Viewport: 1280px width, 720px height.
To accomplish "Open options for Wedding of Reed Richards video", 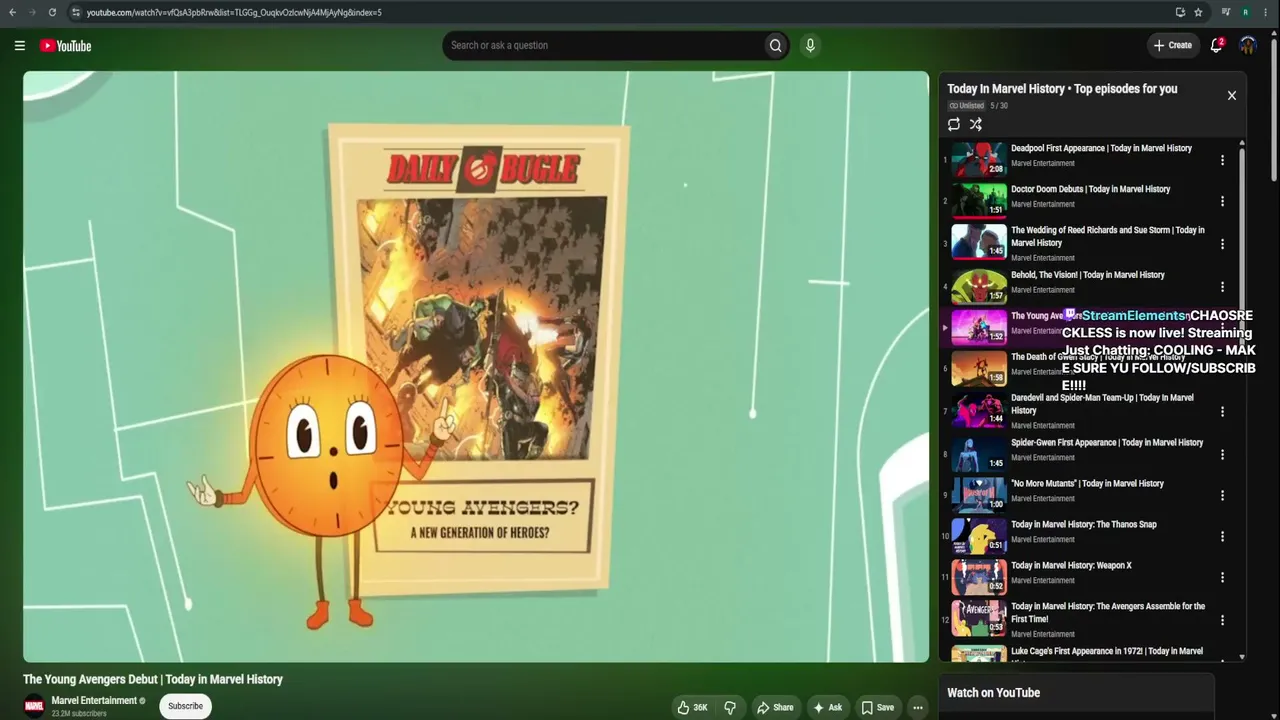I will 1222,244.
